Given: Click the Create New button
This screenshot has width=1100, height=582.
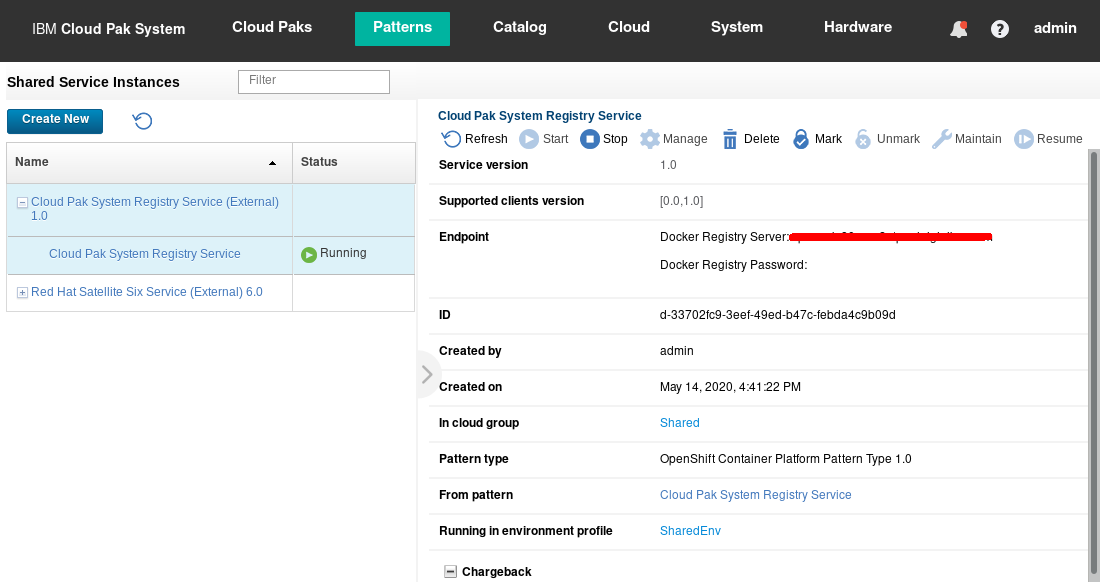Looking at the screenshot, I should click(55, 121).
